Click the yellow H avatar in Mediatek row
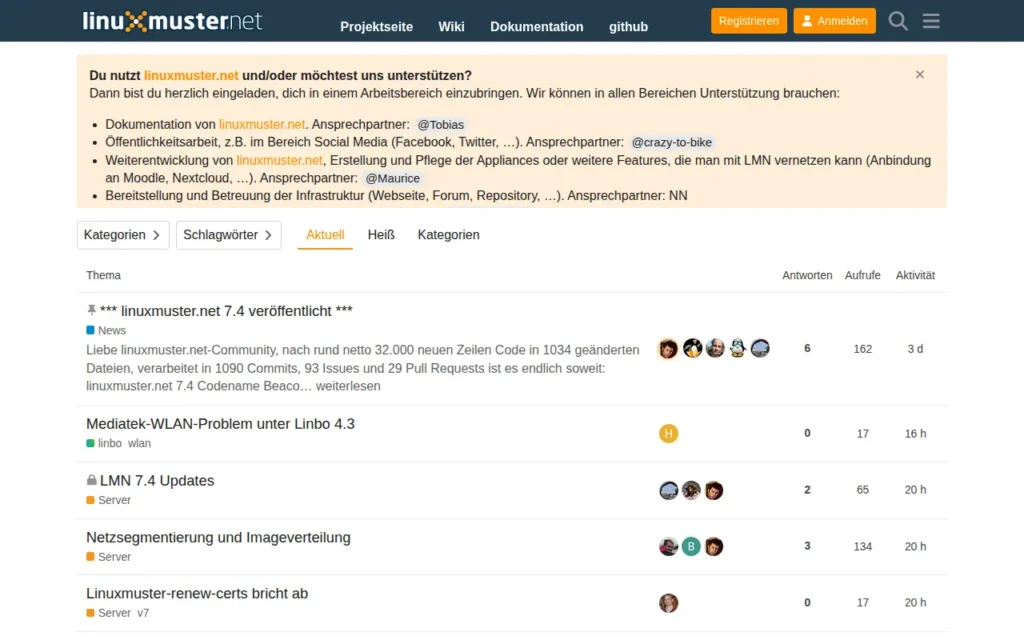Viewport: 1024px width, 640px height. [x=668, y=434]
